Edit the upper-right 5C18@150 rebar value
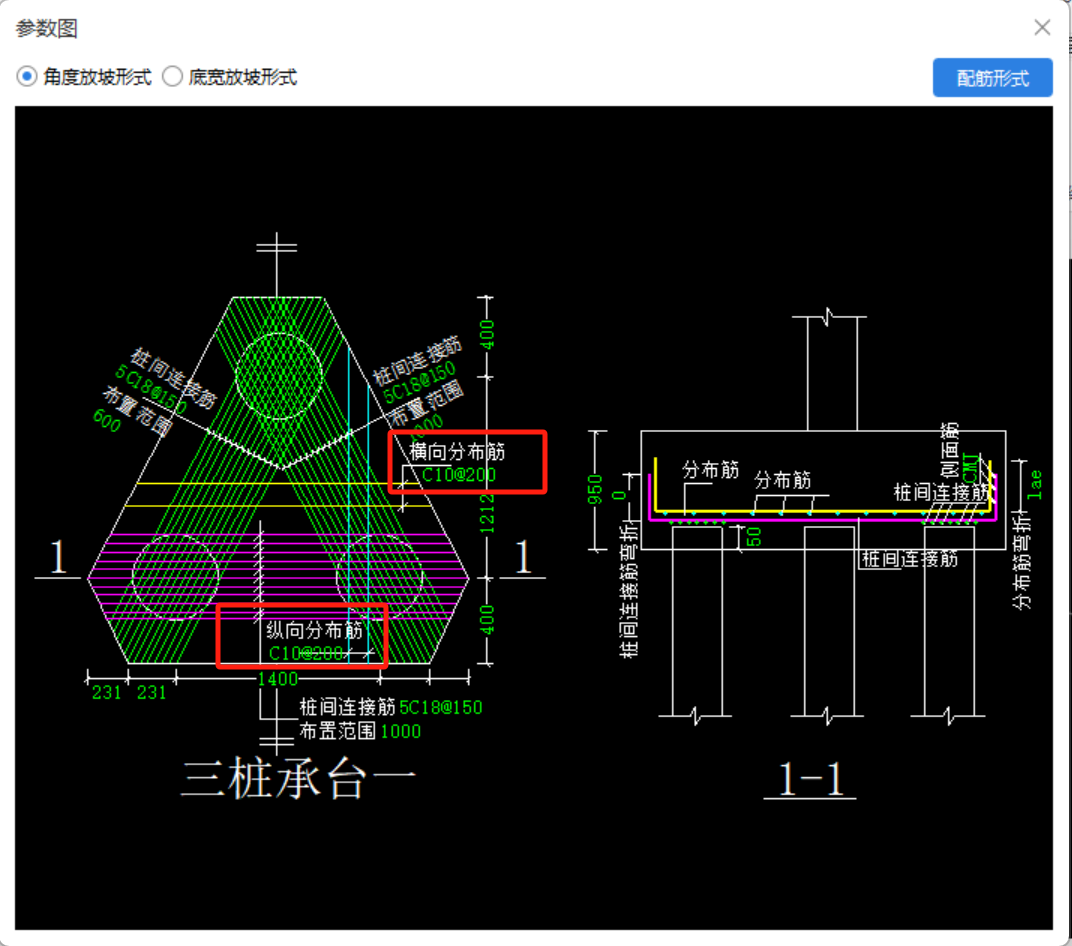Image resolution: width=1072 pixels, height=946 pixels. 419,383
